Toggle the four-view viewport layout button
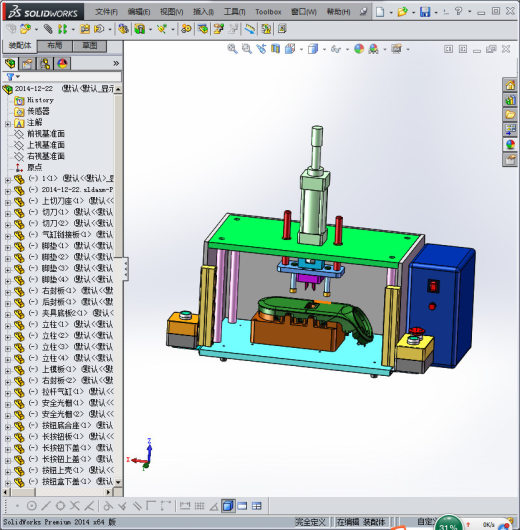520x530 pixels. click(257, 506)
